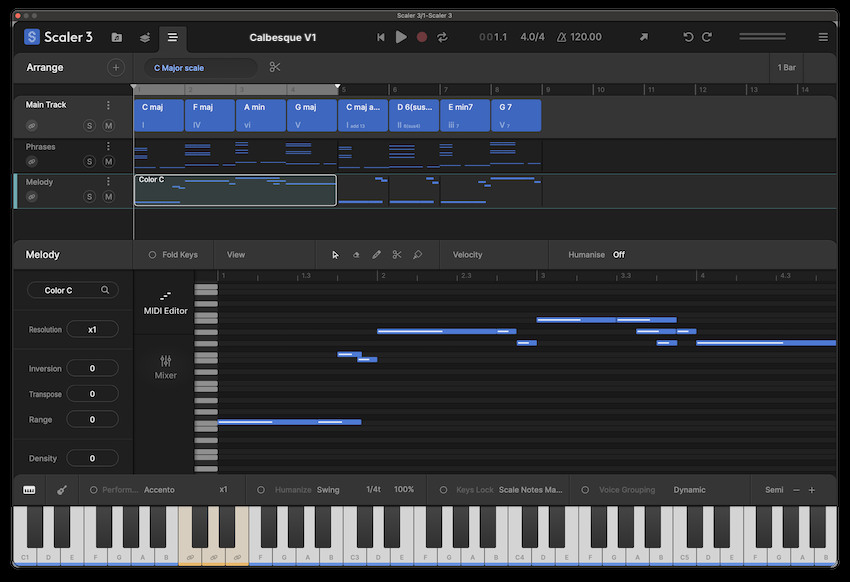Select the Scissors cut tool
850x582 pixels.
tap(398, 254)
